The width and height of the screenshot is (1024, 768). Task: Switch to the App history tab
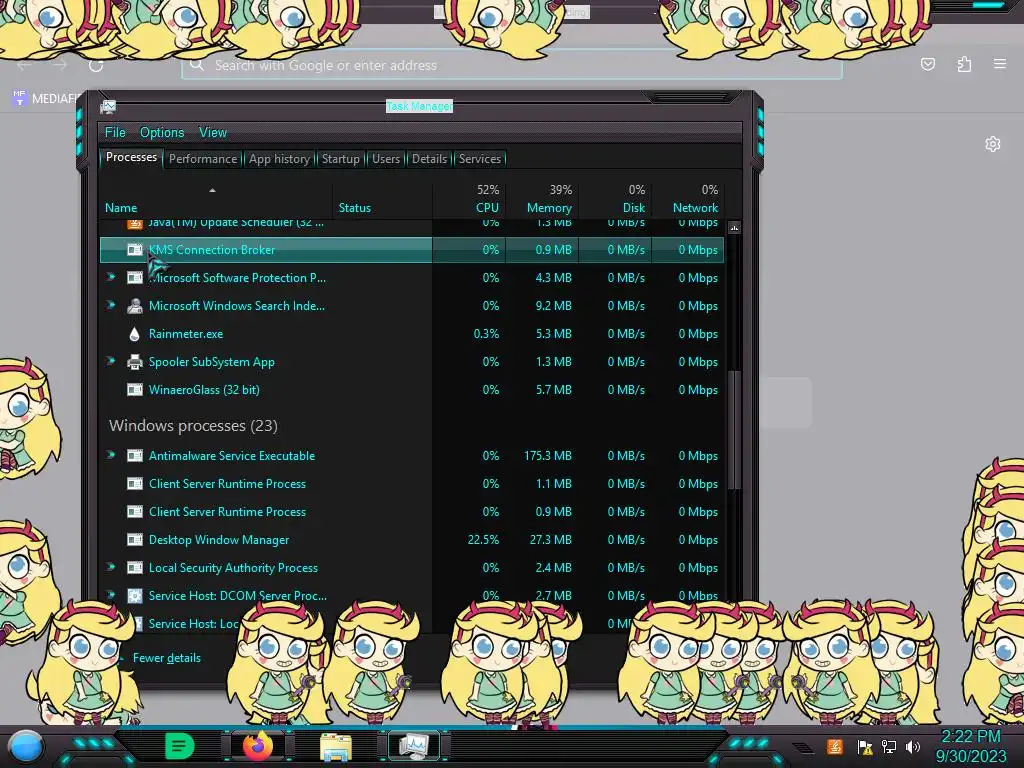[279, 159]
